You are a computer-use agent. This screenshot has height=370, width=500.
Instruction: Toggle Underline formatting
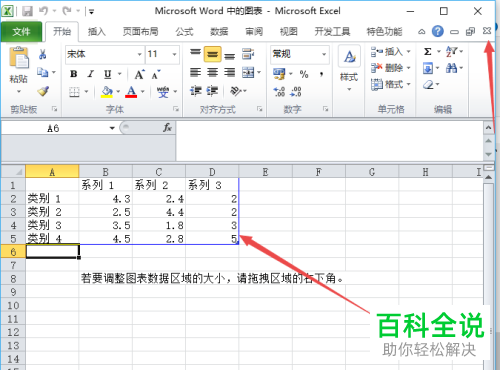107,74
